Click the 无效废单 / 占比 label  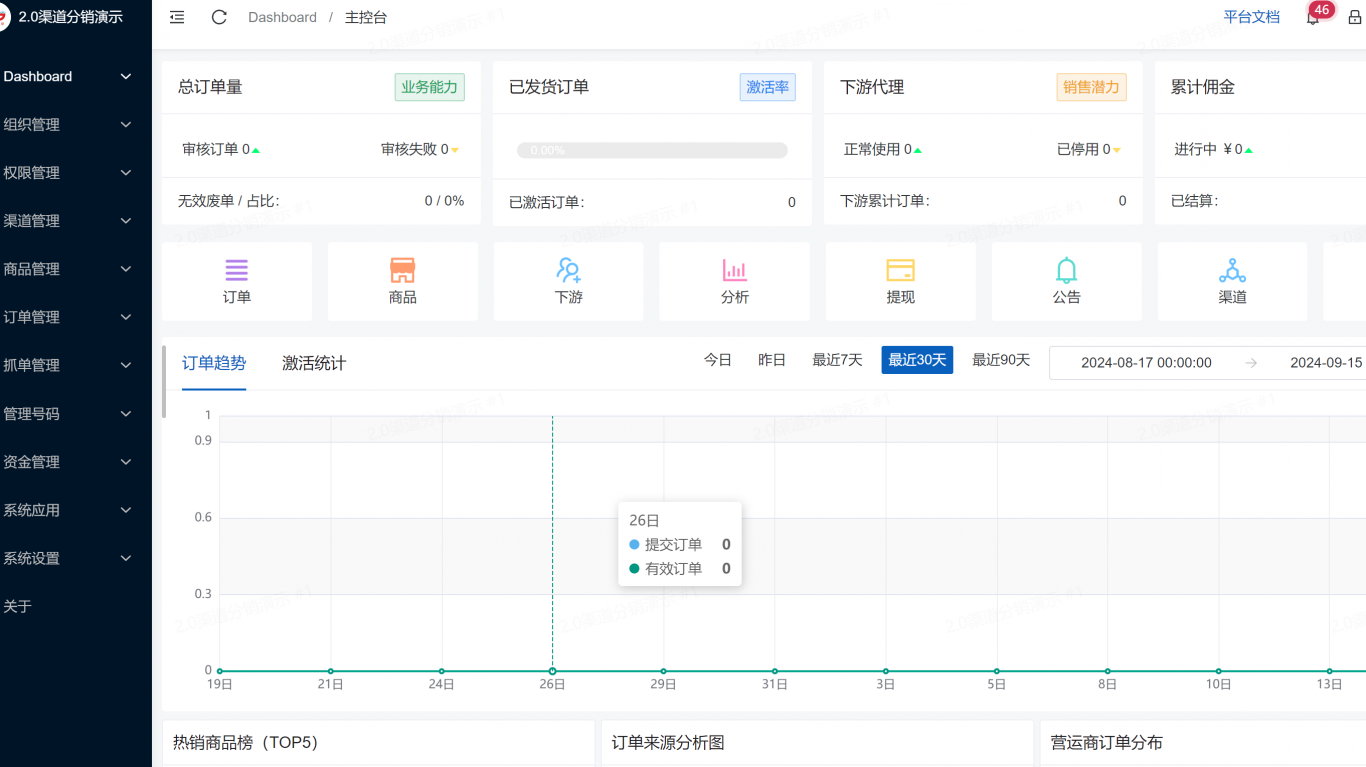point(229,201)
